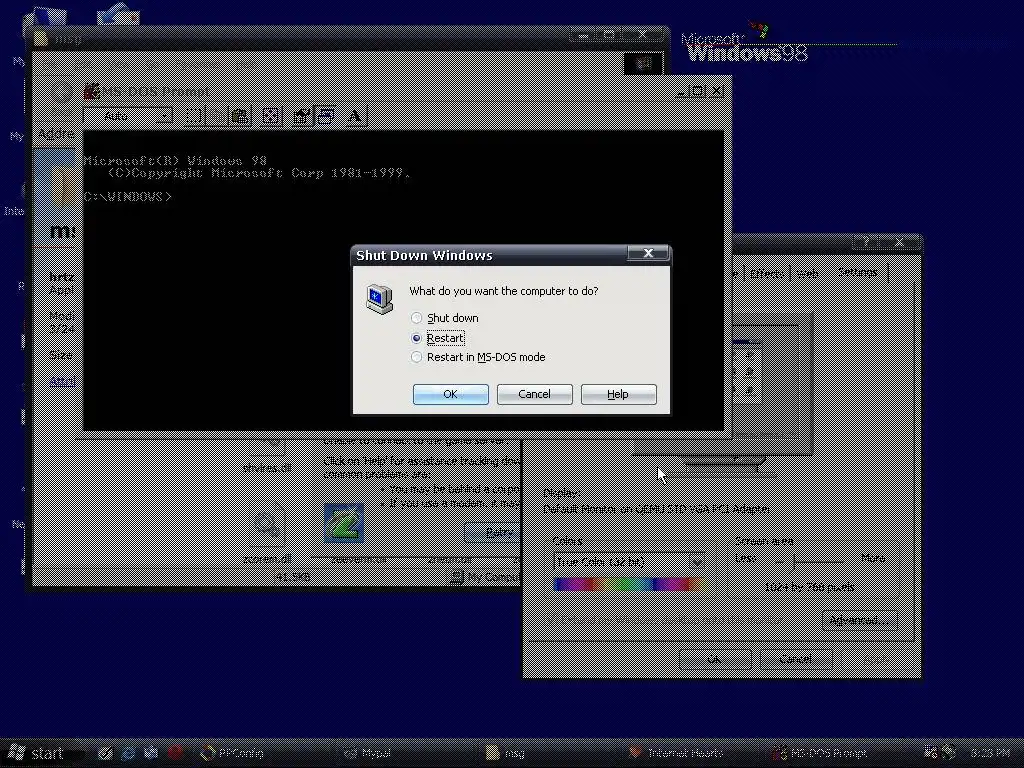Click the third quick launch icon
This screenshot has height=768, width=1024.
pyautogui.click(x=151, y=753)
